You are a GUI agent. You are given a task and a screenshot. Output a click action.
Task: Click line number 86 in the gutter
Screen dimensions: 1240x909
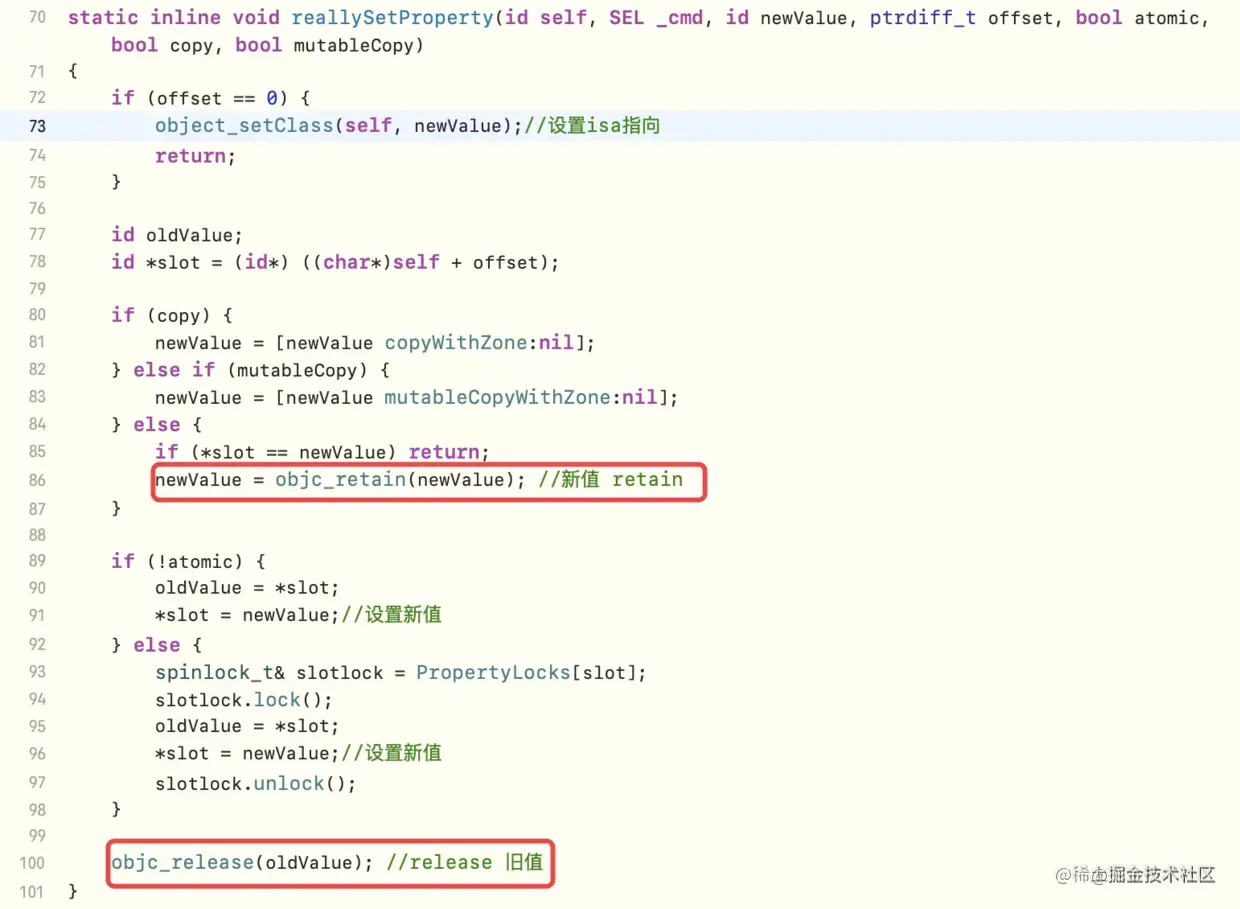tap(37, 480)
